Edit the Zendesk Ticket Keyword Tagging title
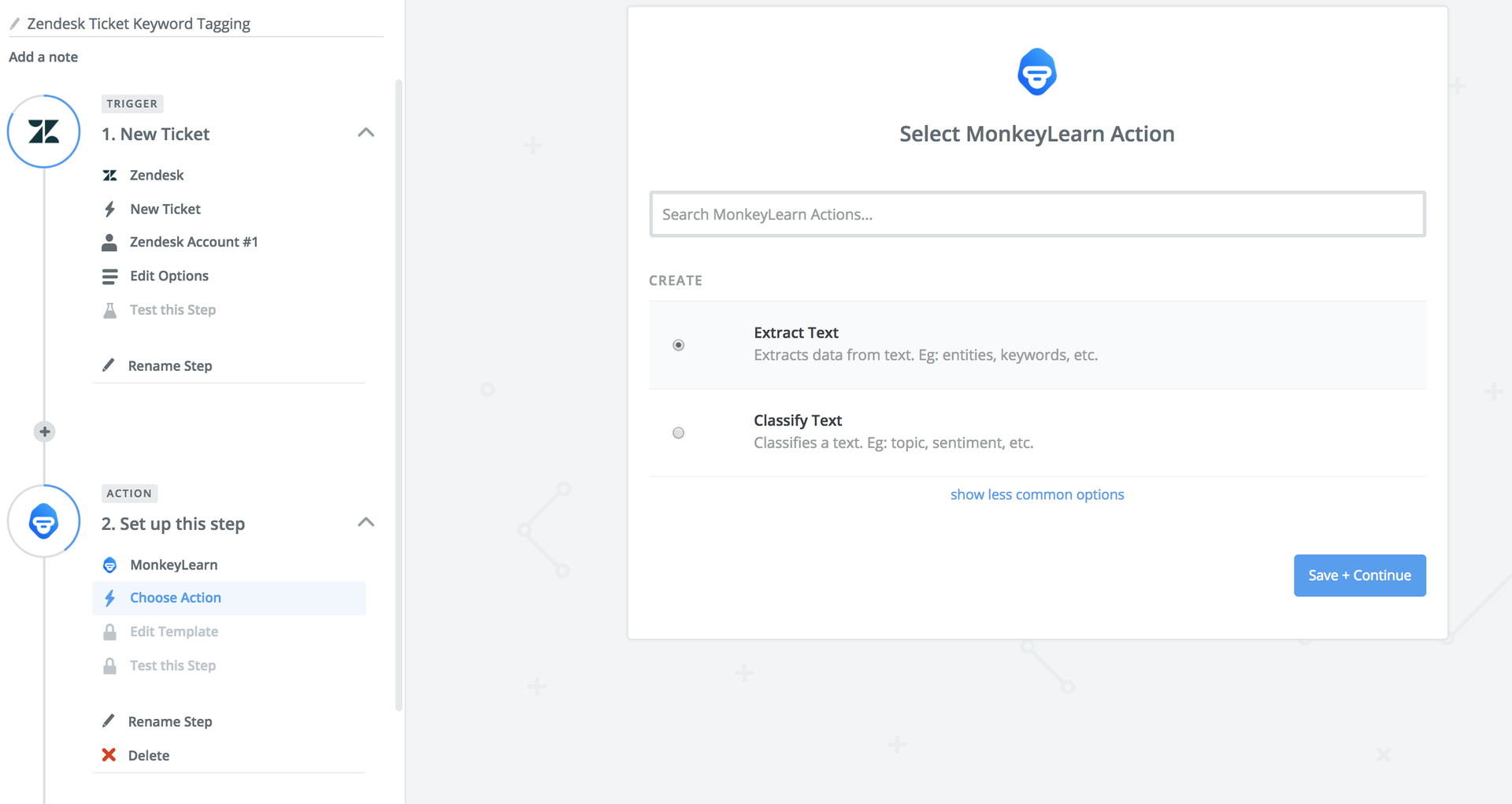1512x804 pixels. pyautogui.click(x=139, y=24)
